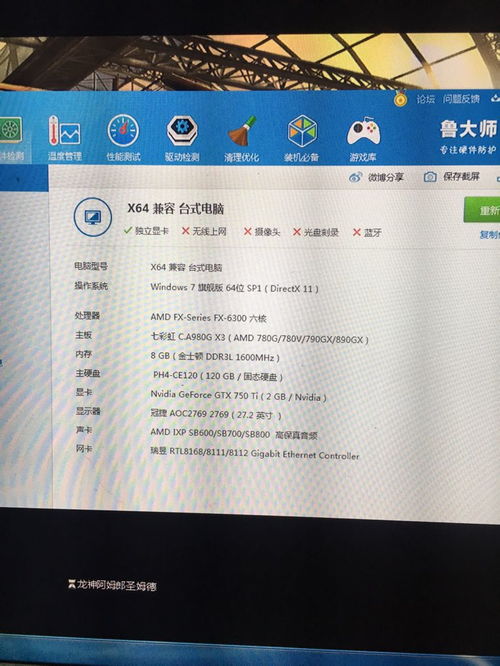The width and height of the screenshot is (500, 666).
Task: Click the 内存 label
Action: (x=83, y=354)
